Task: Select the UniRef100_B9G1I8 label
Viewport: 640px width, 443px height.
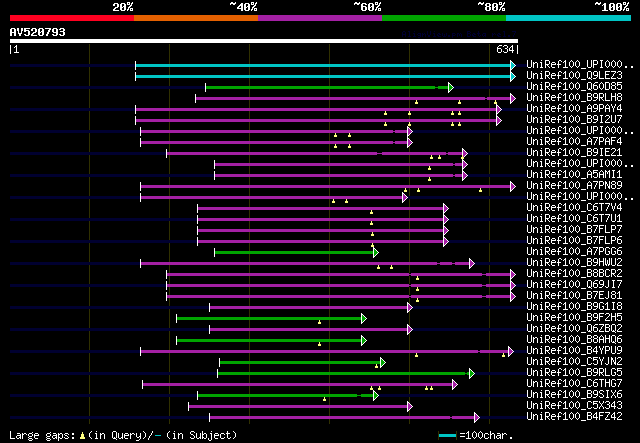Action: pos(574,307)
